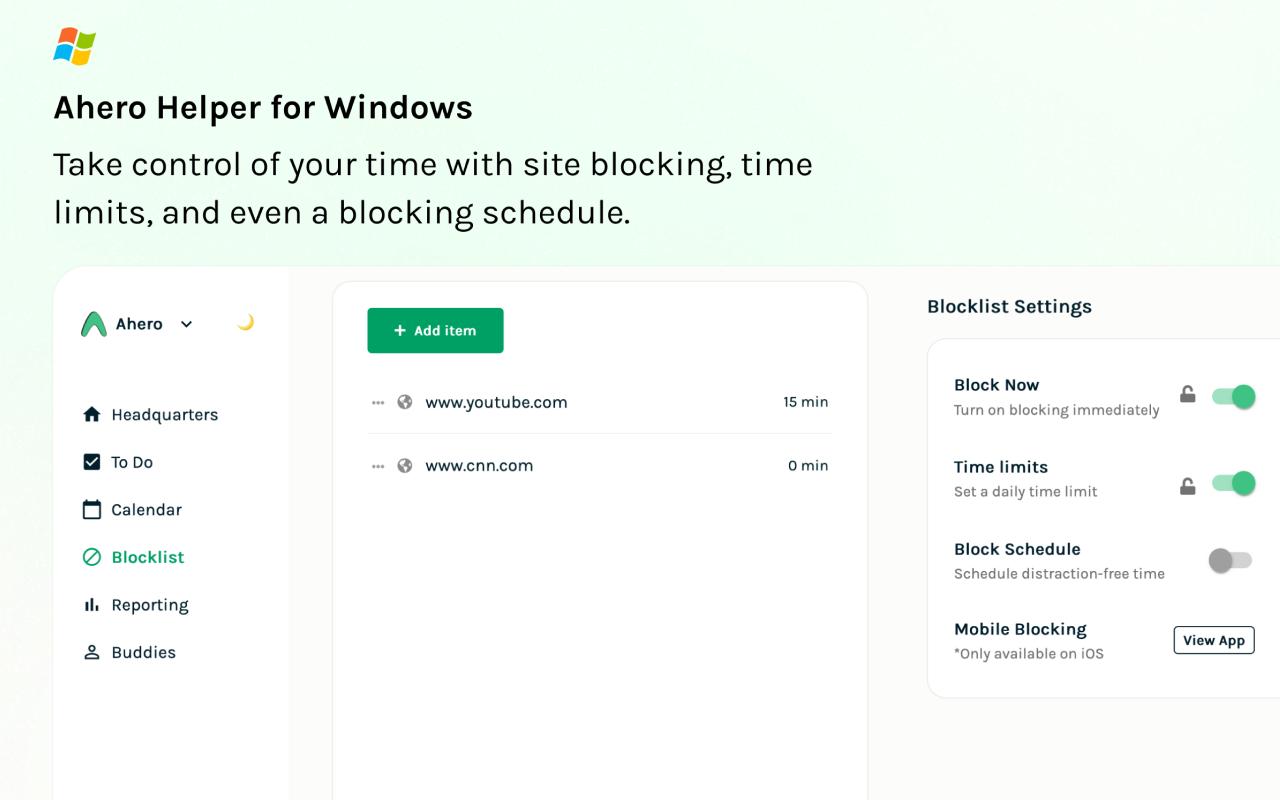Click the lock icon next to Time limits
The height and width of the screenshot is (800, 1280).
(1188, 486)
